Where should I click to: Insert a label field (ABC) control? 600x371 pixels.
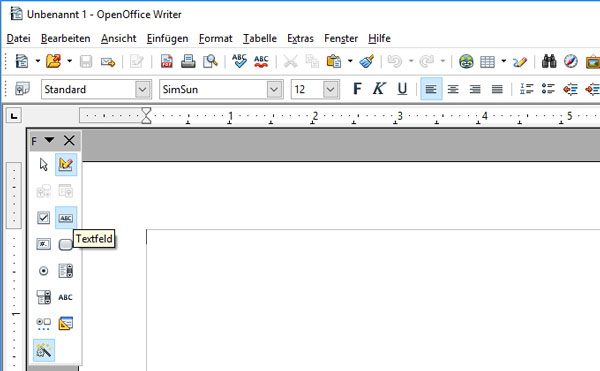point(65,297)
